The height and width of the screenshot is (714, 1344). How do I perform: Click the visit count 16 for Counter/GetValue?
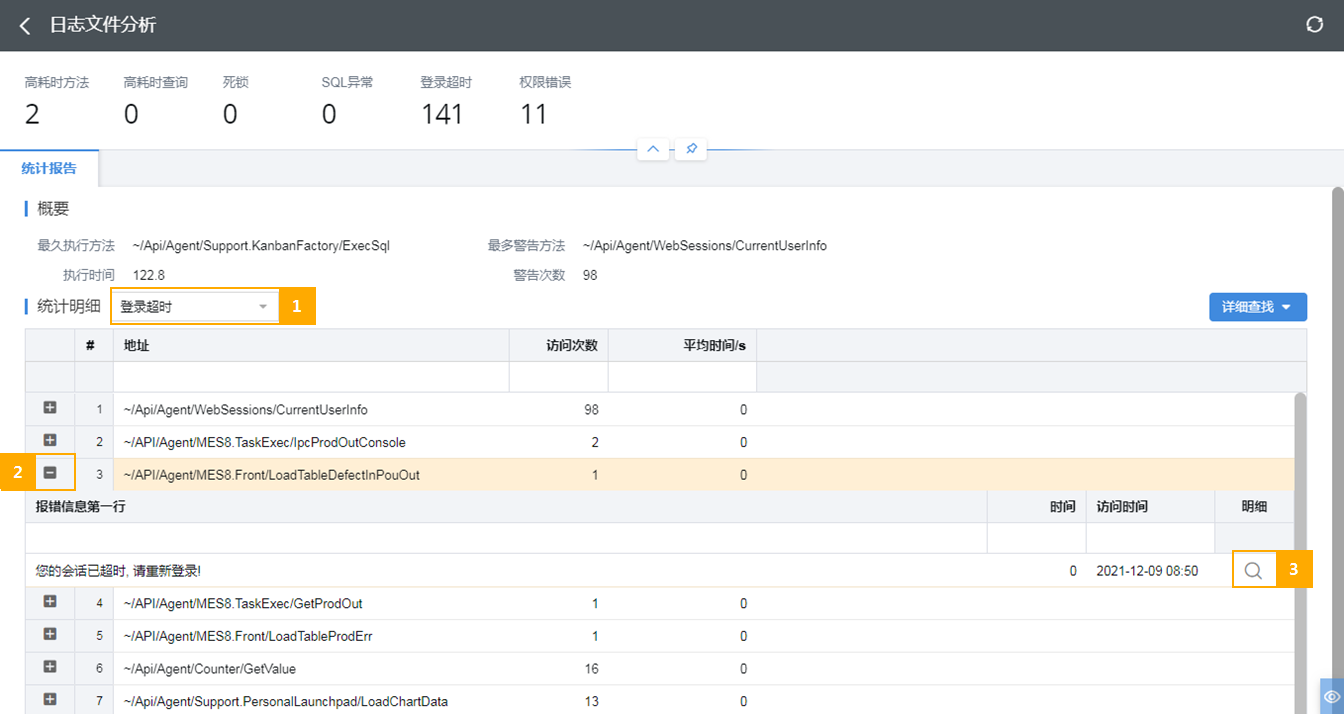click(591, 669)
